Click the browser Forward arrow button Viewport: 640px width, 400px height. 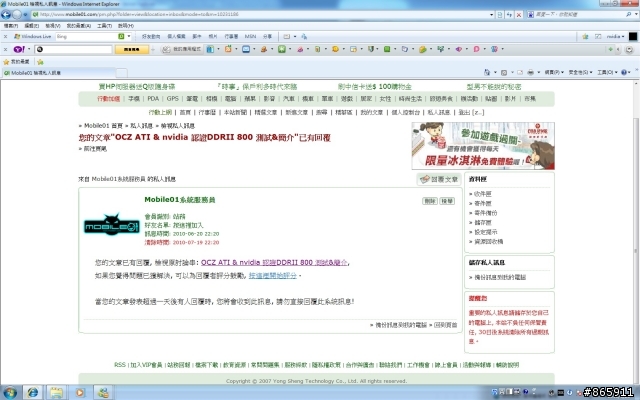pyautogui.click(x=17, y=15)
